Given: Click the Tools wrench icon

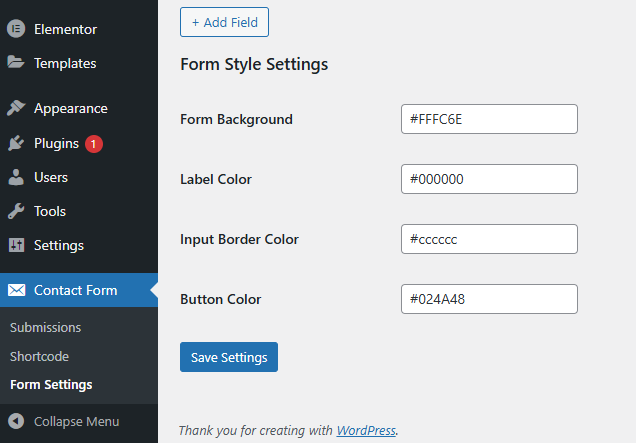Looking at the screenshot, I should [16, 211].
